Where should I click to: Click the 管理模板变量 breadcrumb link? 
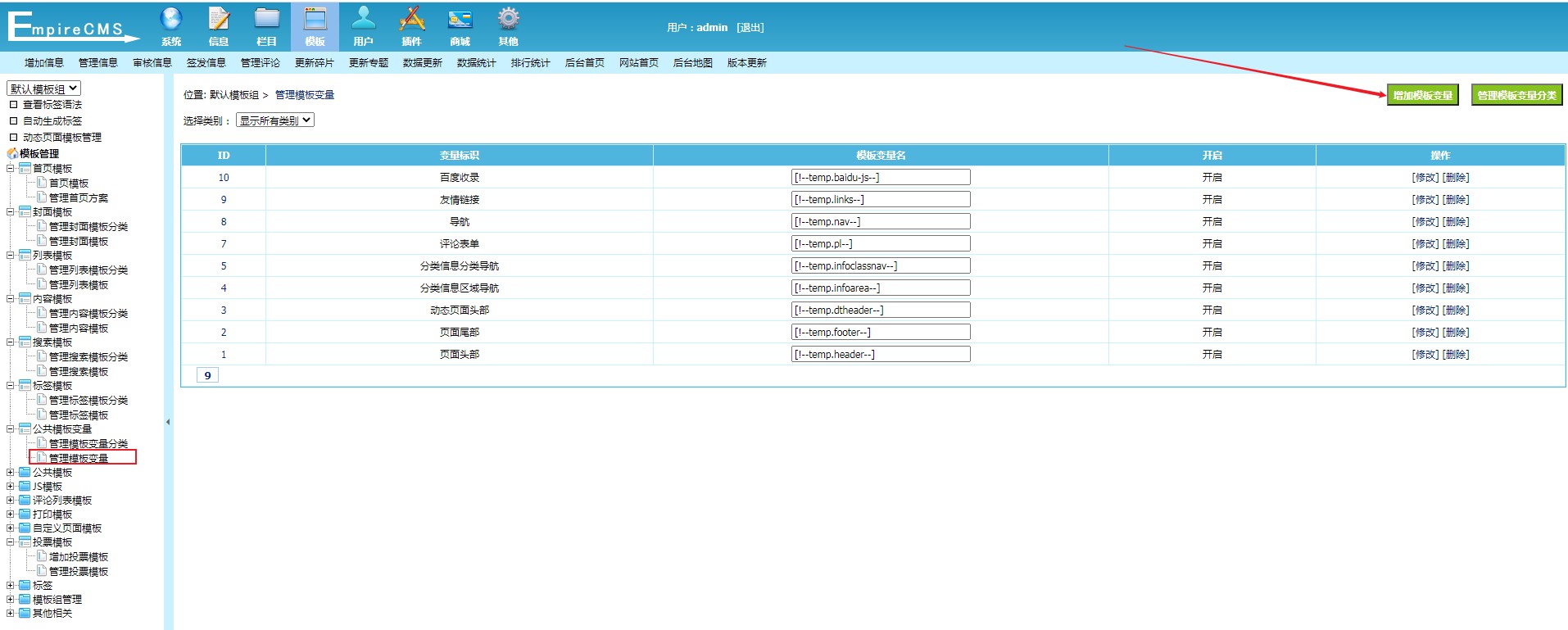tap(305, 95)
